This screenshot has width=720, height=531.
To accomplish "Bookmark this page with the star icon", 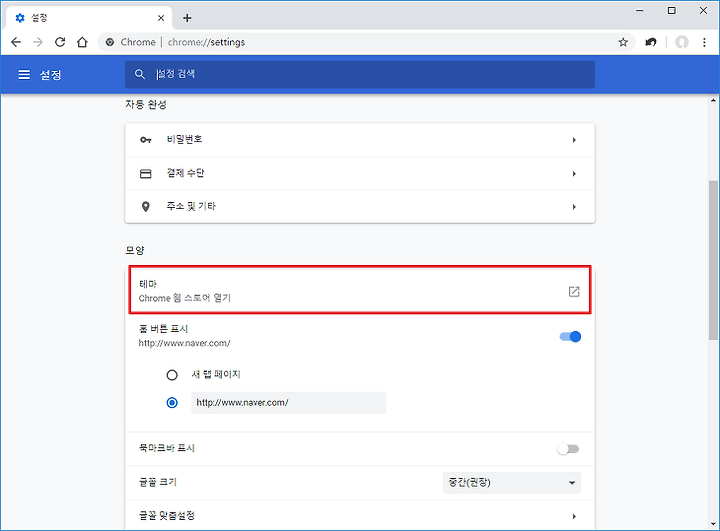I will 623,42.
